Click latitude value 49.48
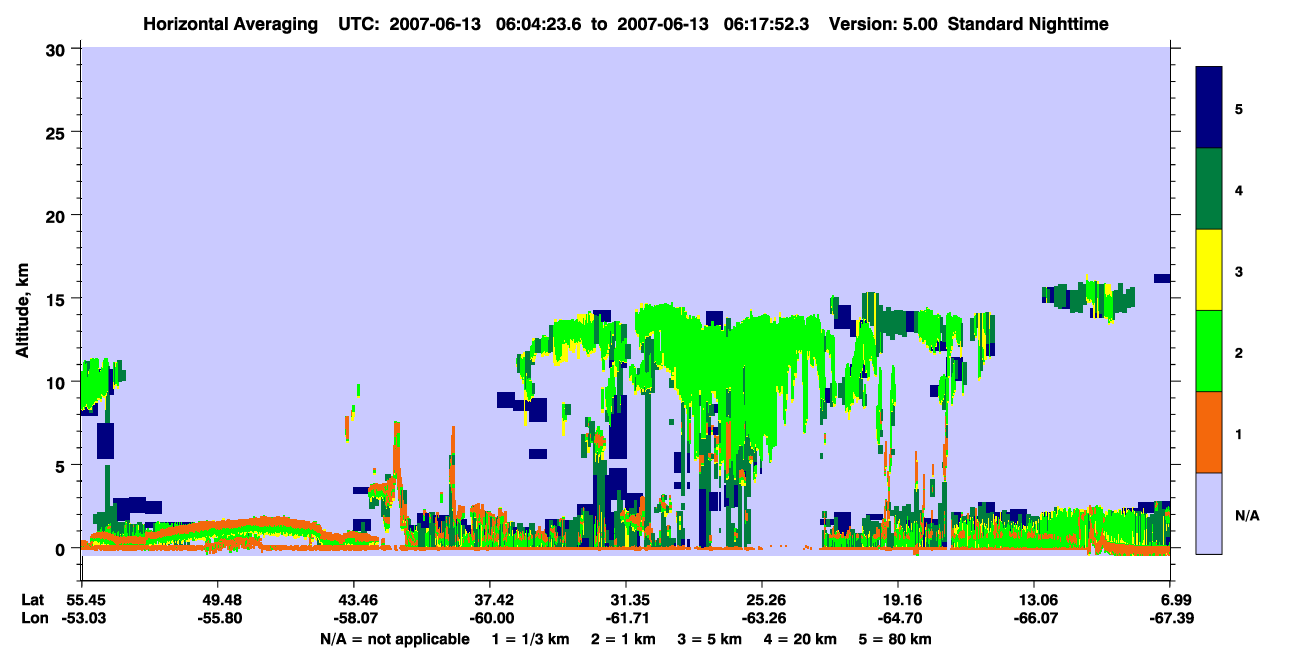This screenshot has height=667, width=1300. (x=217, y=600)
